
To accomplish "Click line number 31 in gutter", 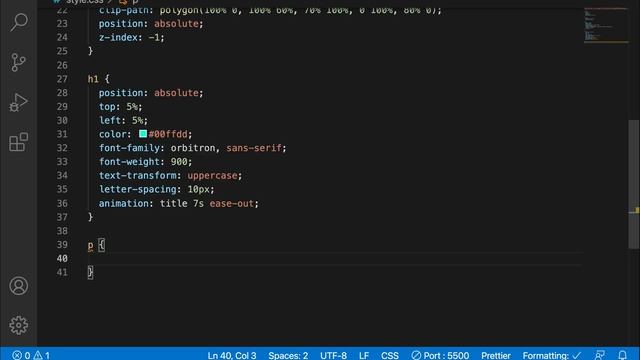I will tap(62, 134).
